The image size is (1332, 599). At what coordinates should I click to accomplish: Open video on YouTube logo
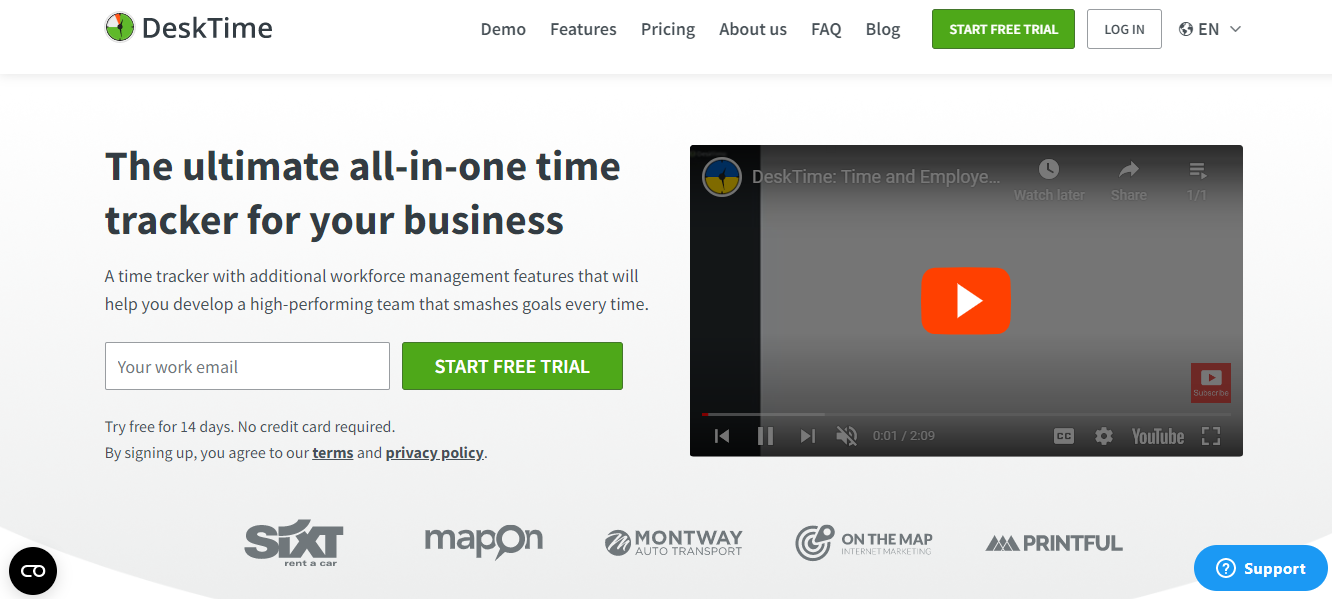(1158, 436)
